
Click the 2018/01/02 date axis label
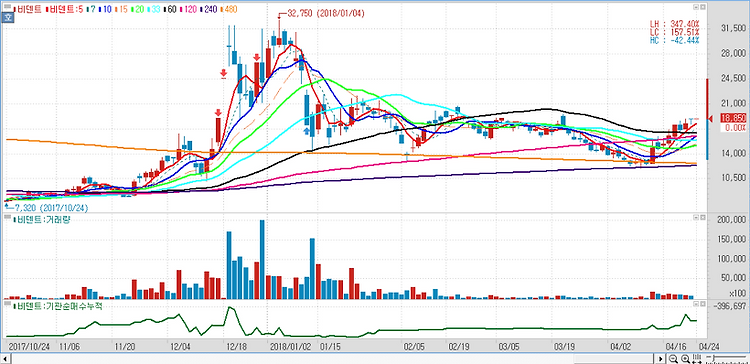point(291,346)
